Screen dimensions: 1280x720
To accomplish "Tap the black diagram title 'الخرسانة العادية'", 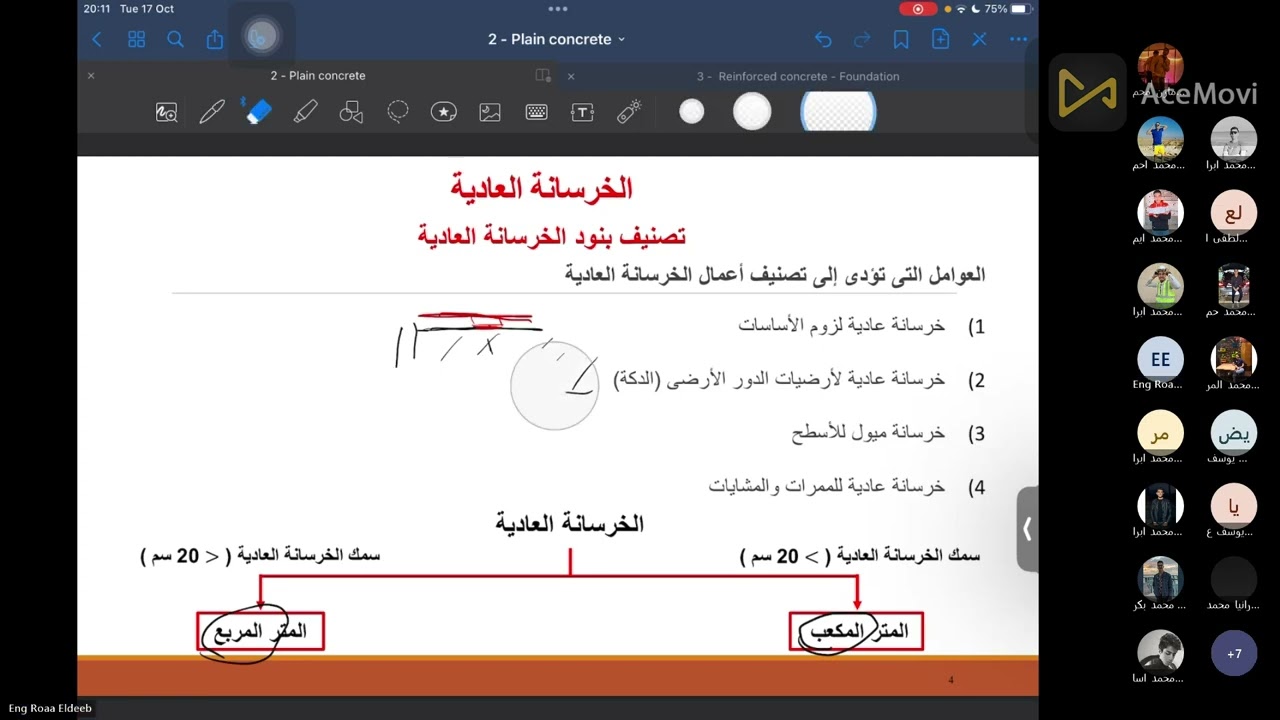I will coord(569,524).
